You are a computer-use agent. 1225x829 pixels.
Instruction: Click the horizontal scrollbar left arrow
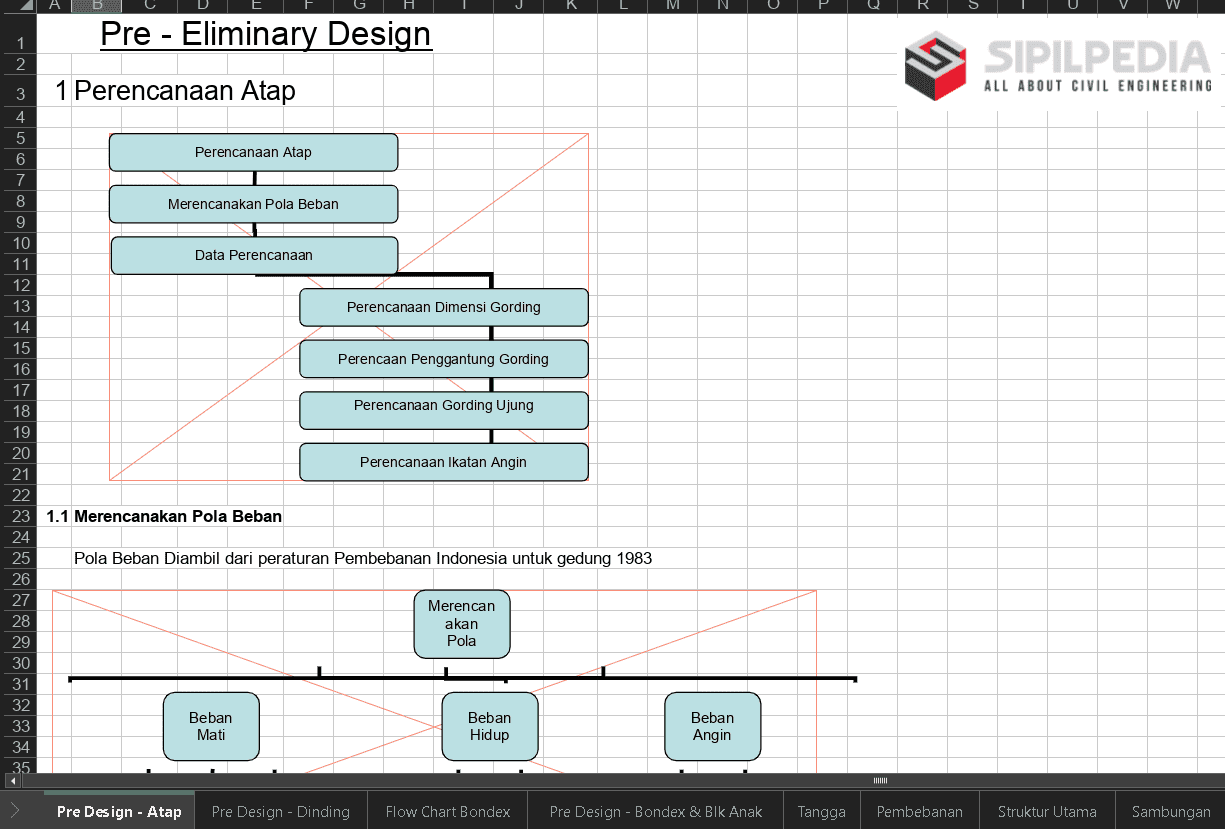(12, 780)
